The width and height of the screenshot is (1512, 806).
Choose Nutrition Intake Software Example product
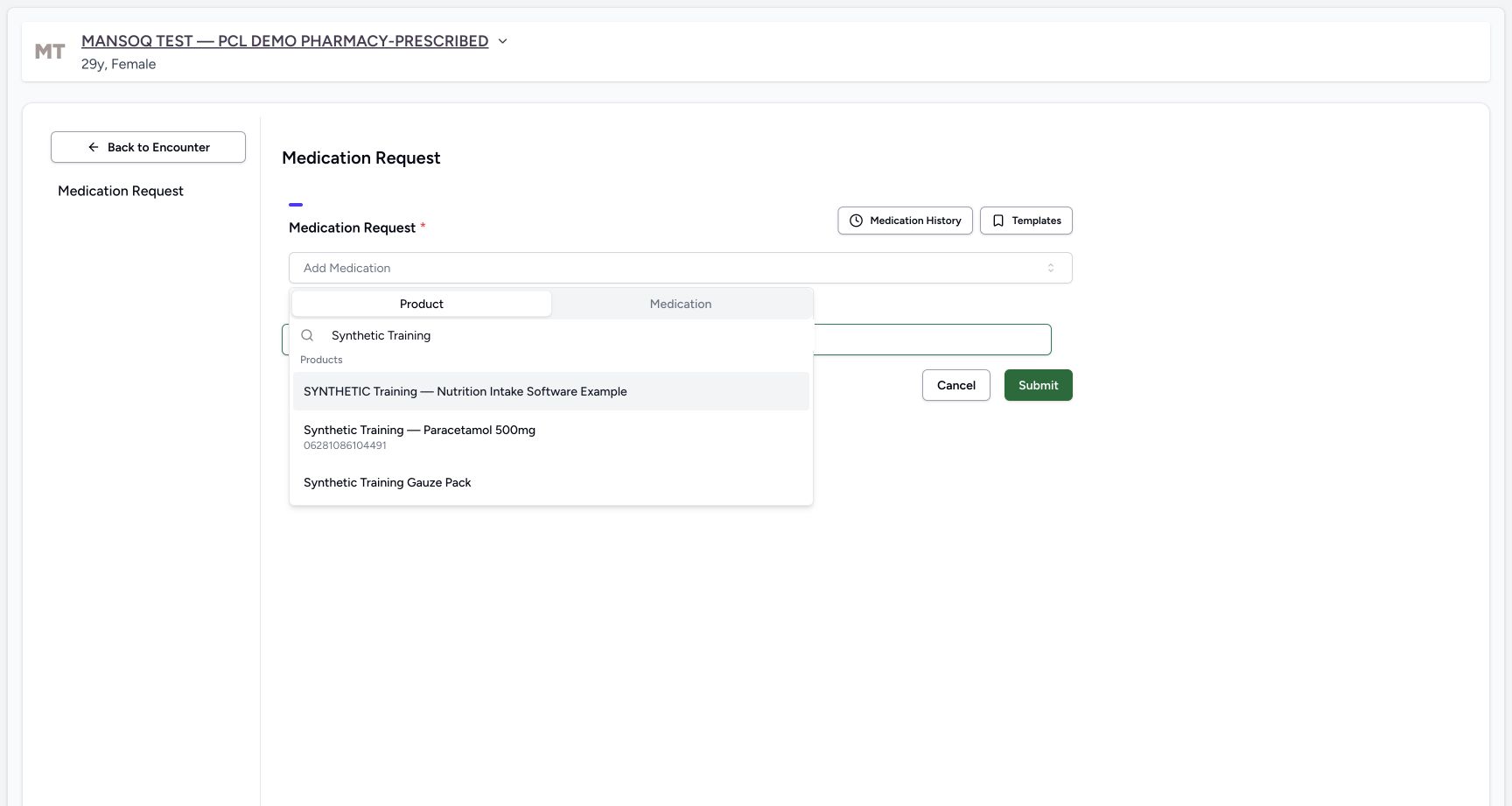coord(551,391)
